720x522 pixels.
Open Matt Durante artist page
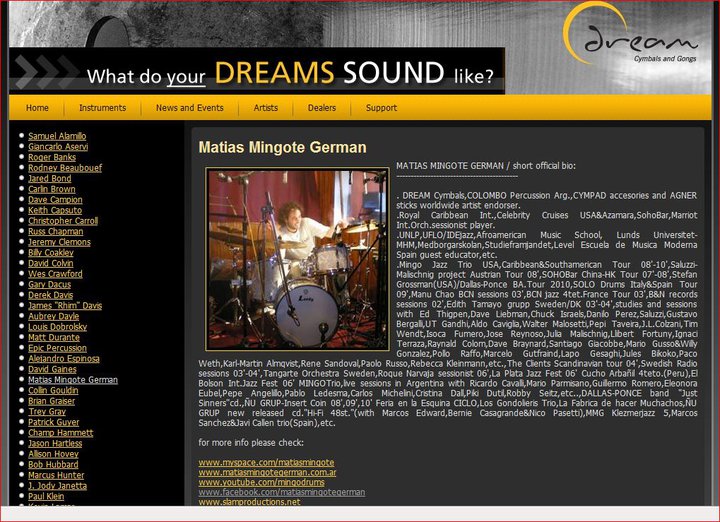click(54, 337)
